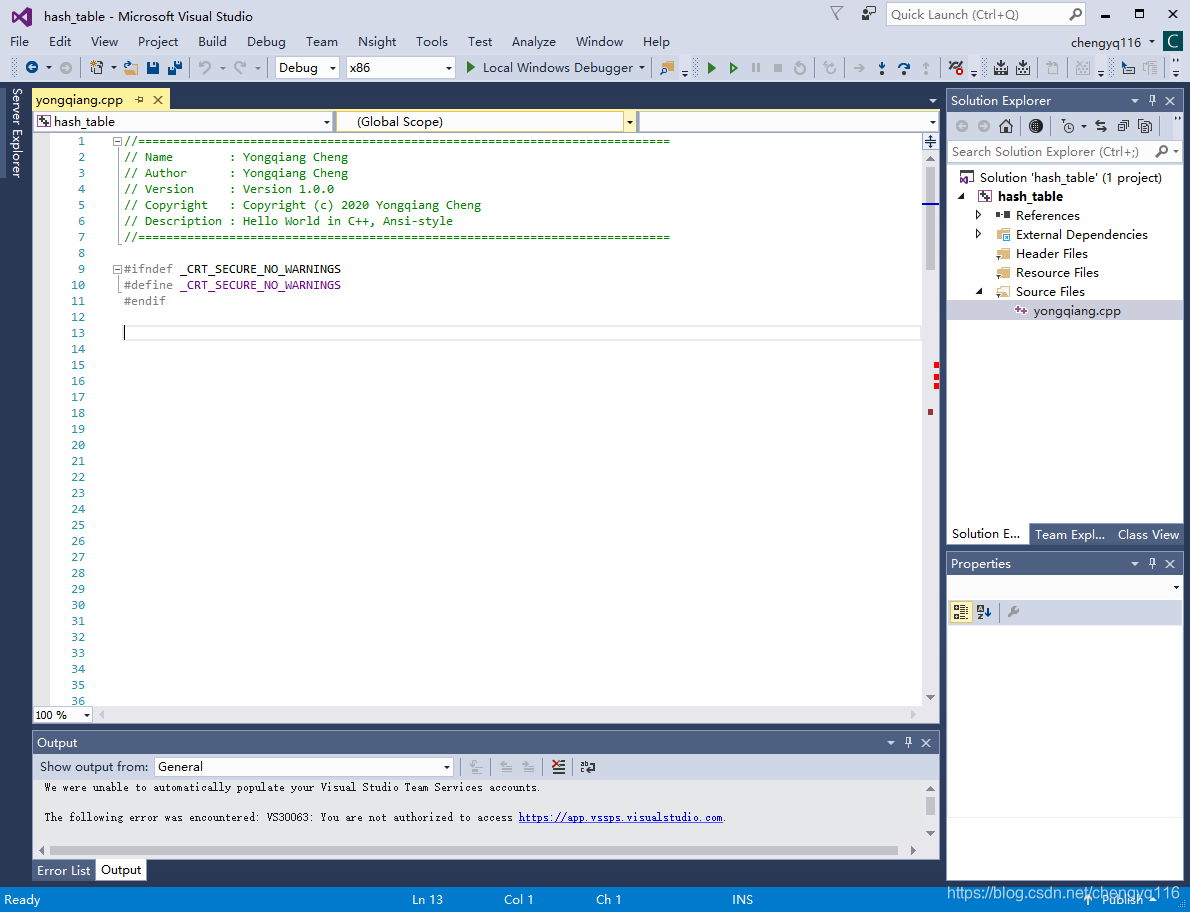Screen dimensions: 1190x912
Task: Pin the Properties panel
Action: click(1152, 563)
